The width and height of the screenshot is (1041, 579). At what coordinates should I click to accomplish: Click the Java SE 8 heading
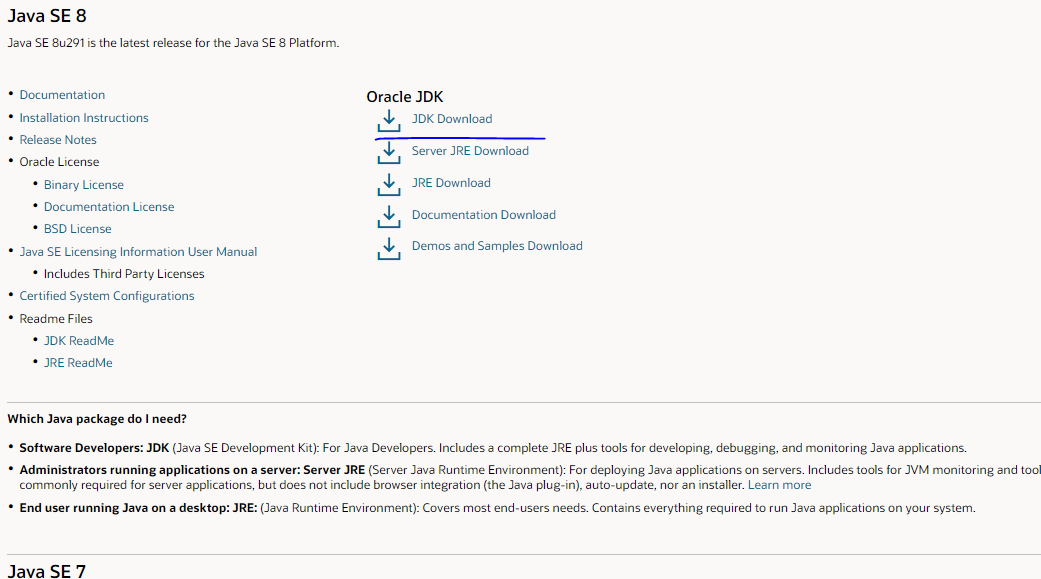click(46, 16)
